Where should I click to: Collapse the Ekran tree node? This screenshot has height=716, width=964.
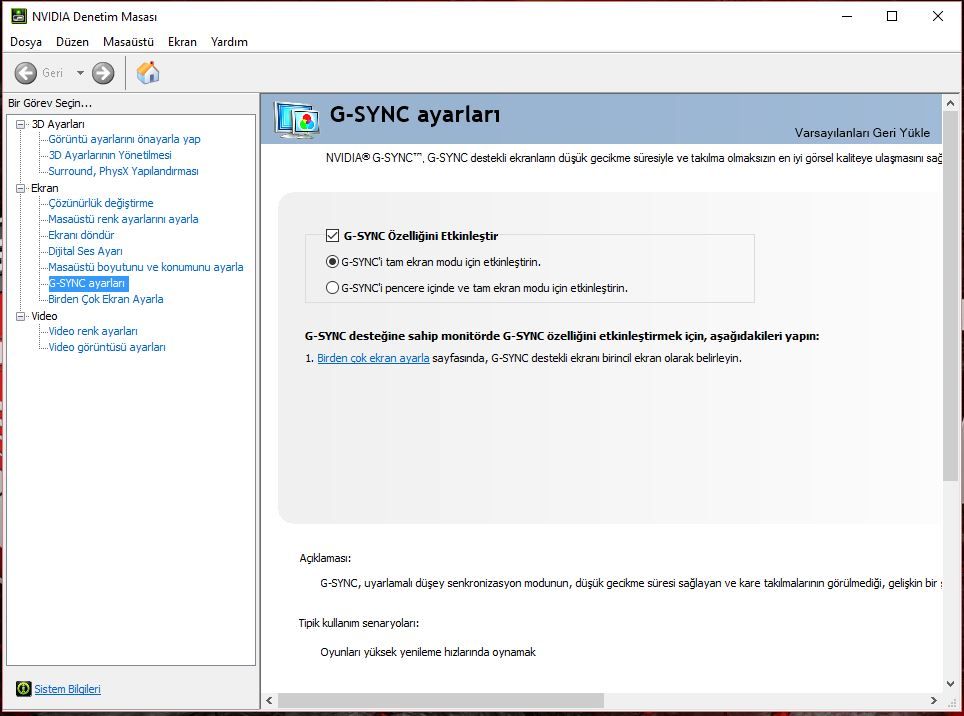point(21,188)
